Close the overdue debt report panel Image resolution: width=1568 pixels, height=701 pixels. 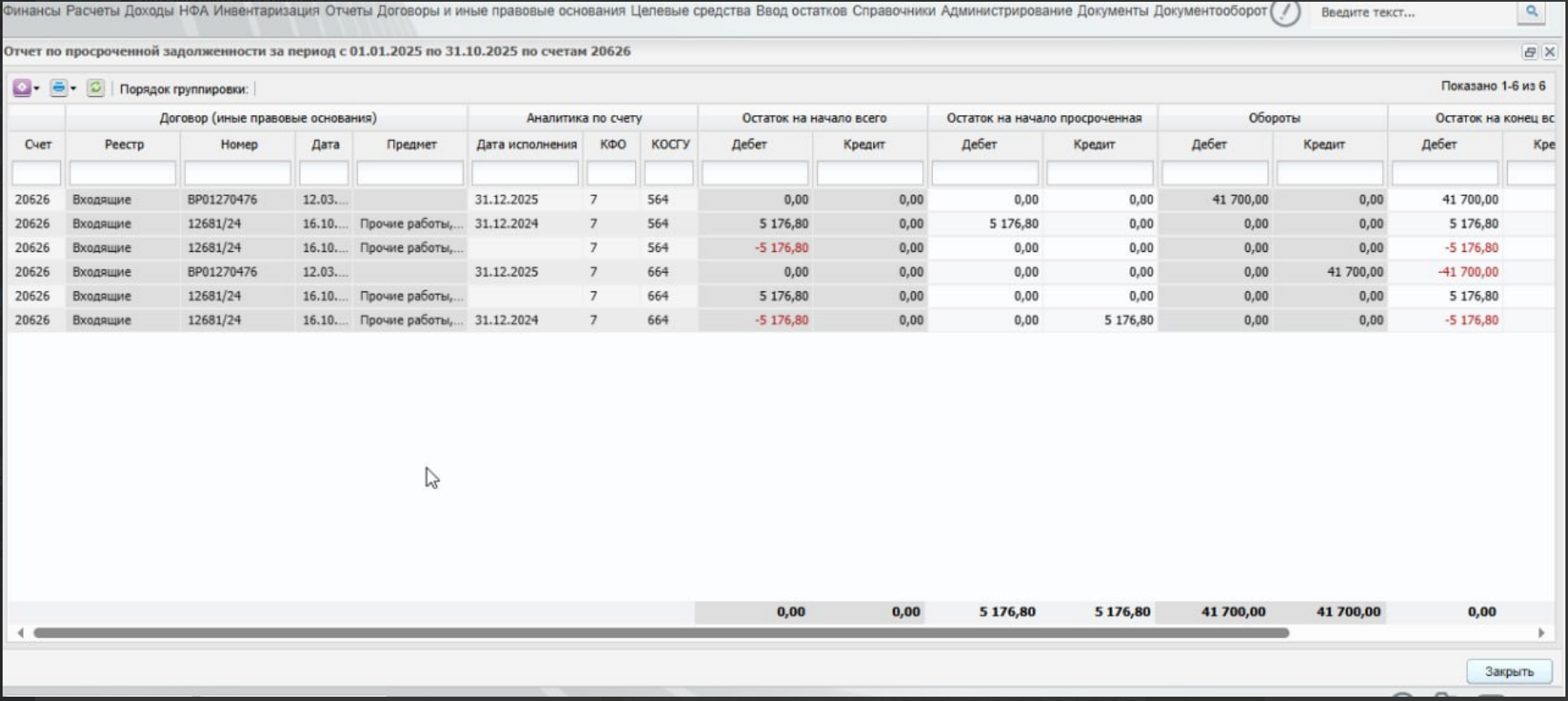tap(1550, 52)
